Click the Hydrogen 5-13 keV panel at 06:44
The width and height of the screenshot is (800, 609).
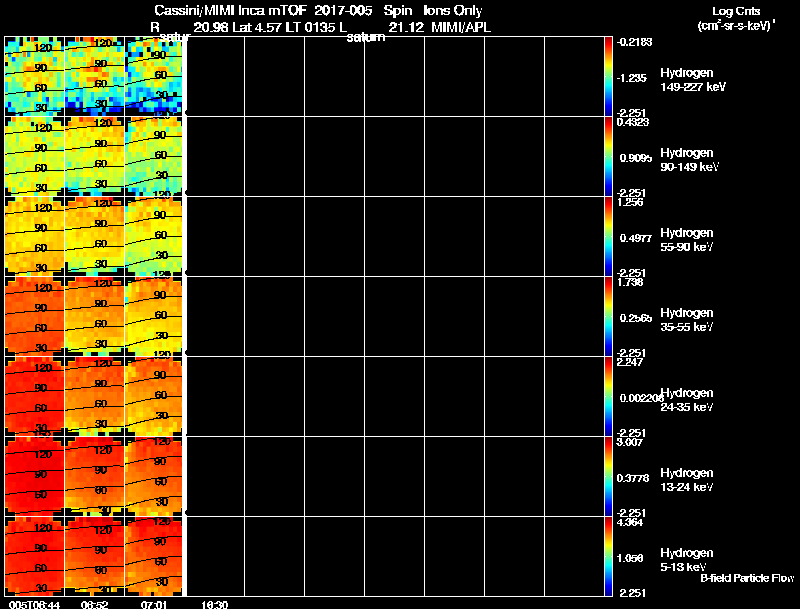(35, 556)
